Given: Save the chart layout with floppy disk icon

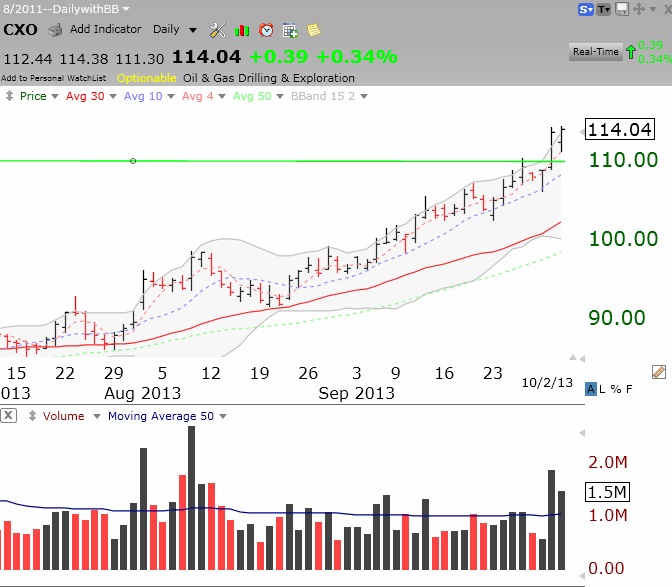Looking at the screenshot, I should coord(622,9).
